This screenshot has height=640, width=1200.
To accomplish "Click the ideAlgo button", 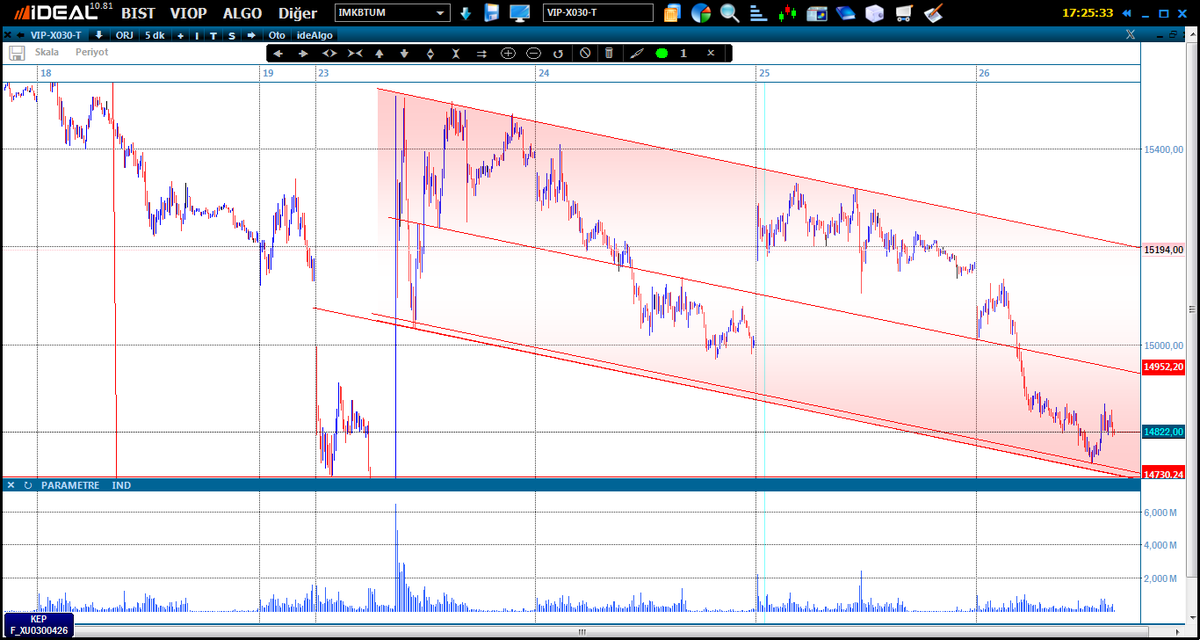I will point(315,35).
